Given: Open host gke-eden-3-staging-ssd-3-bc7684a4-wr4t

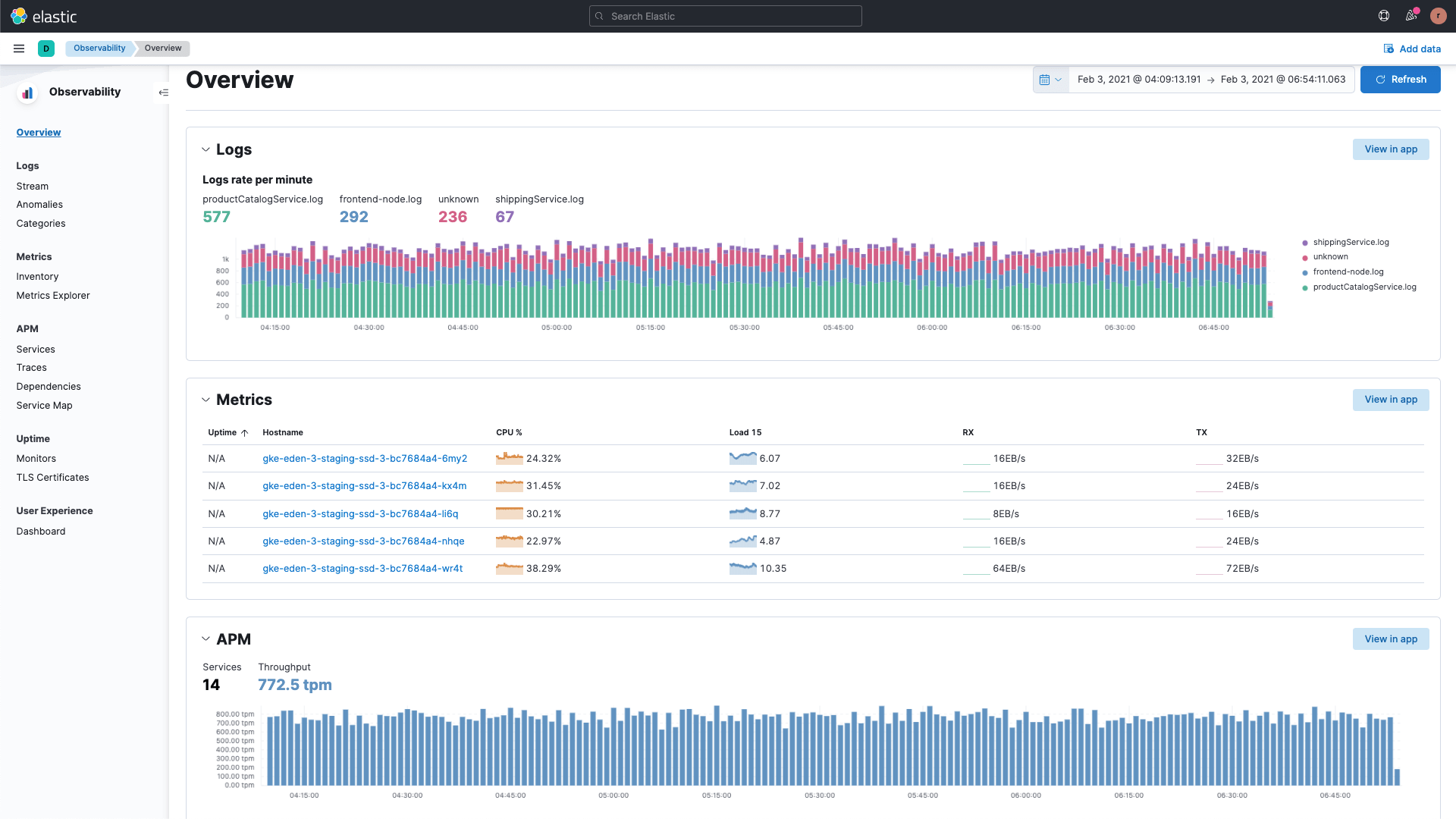Looking at the screenshot, I should click(362, 569).
